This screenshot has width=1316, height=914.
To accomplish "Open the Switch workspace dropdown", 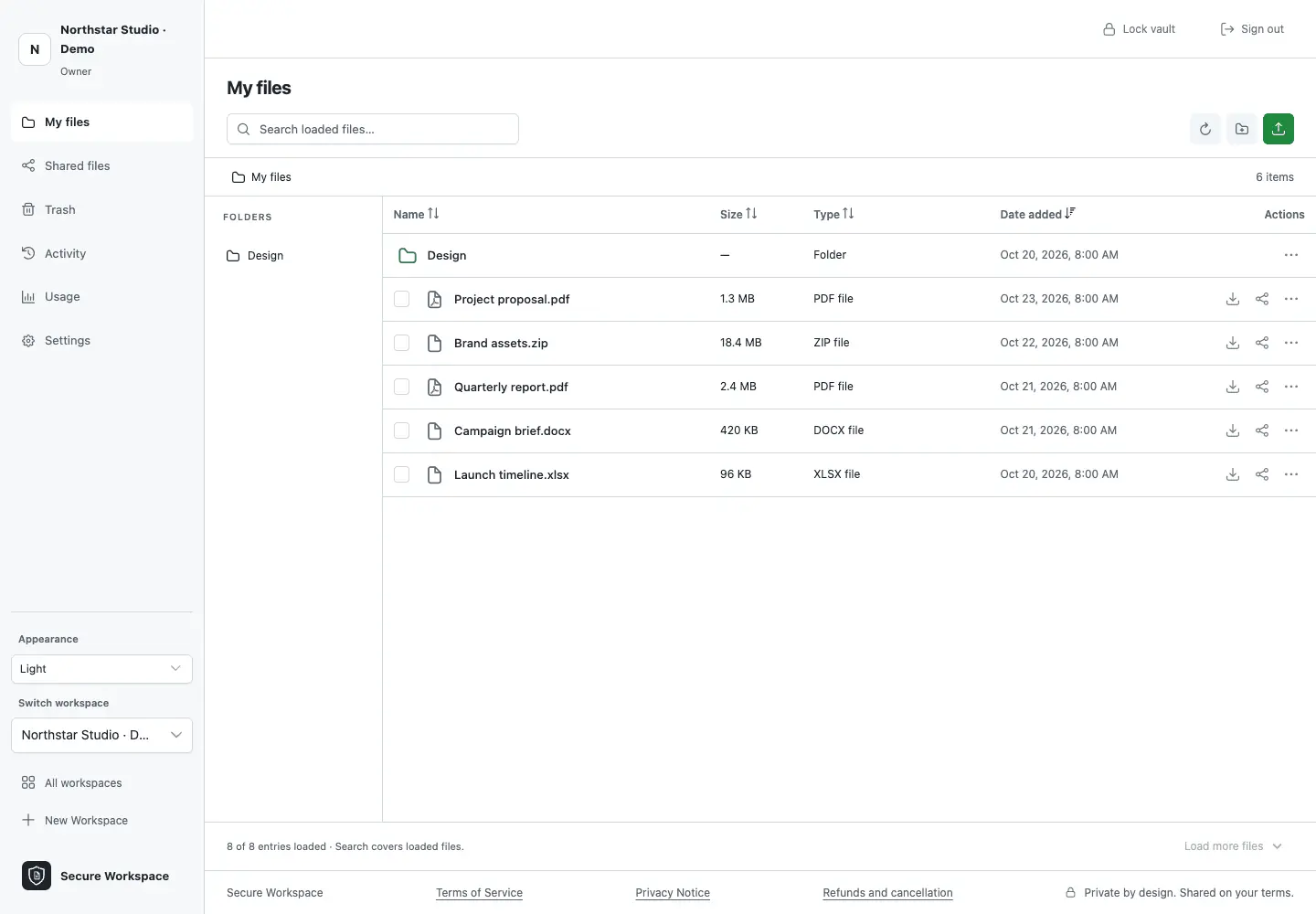I will tap(101, 735).
